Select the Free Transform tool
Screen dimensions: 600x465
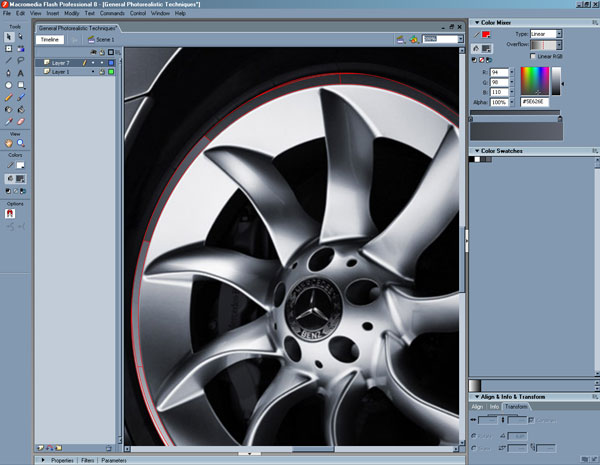[x=9, y=49]
